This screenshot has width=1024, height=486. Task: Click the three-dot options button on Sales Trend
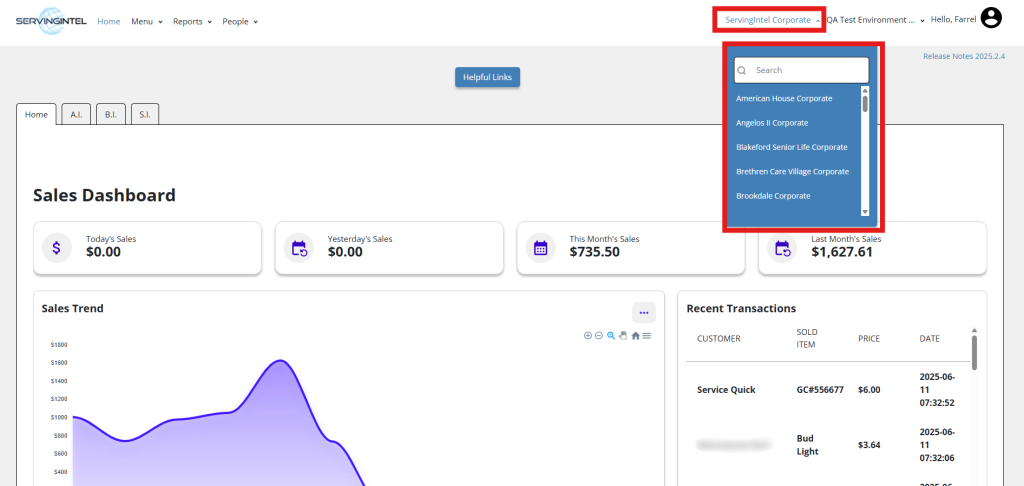[x=643, y=313]
